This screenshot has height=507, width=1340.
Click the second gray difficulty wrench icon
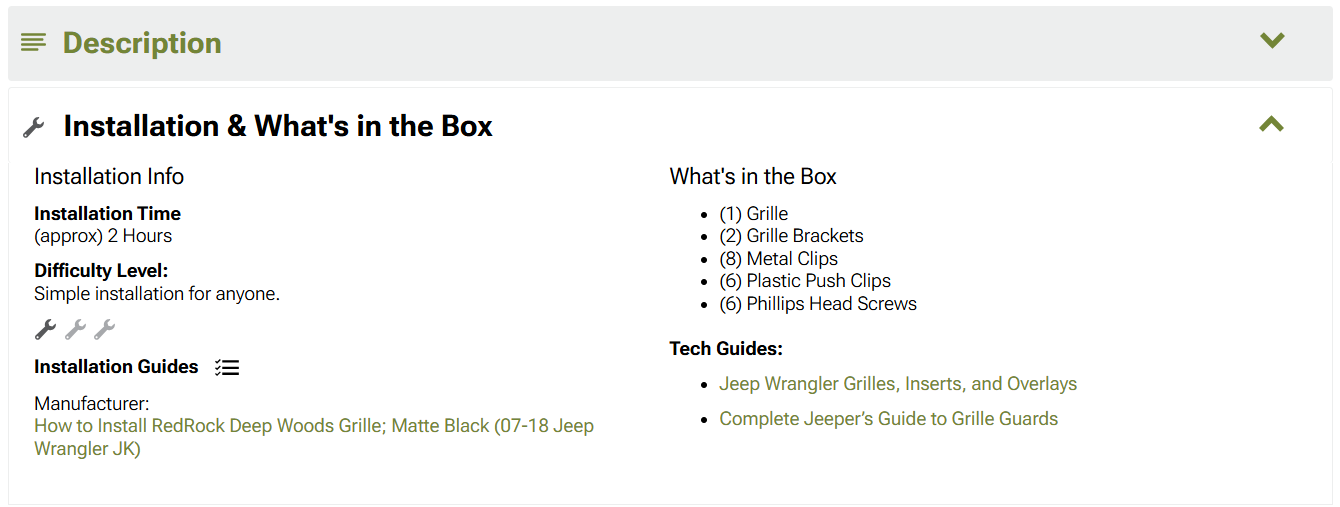coord(75,329)
